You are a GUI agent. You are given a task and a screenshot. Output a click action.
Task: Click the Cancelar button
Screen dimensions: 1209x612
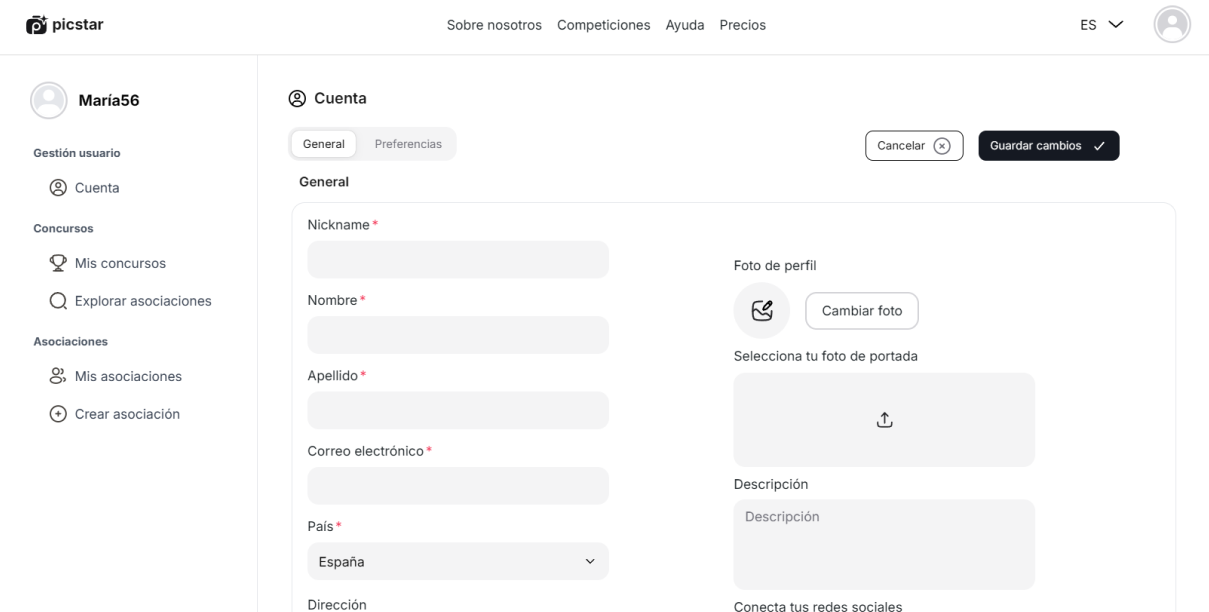[913, 146]
